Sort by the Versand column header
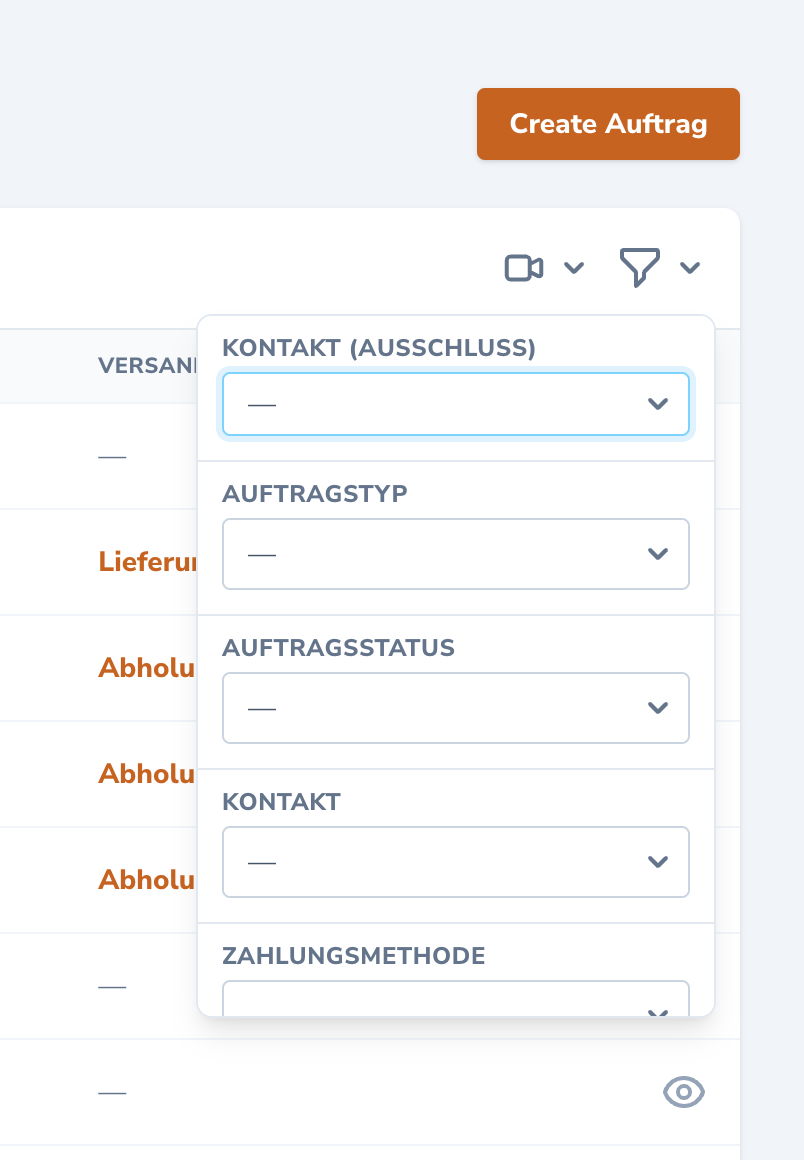Image resolution: width=804 pixels, height=1160 pixels. (x=146, y=366)
